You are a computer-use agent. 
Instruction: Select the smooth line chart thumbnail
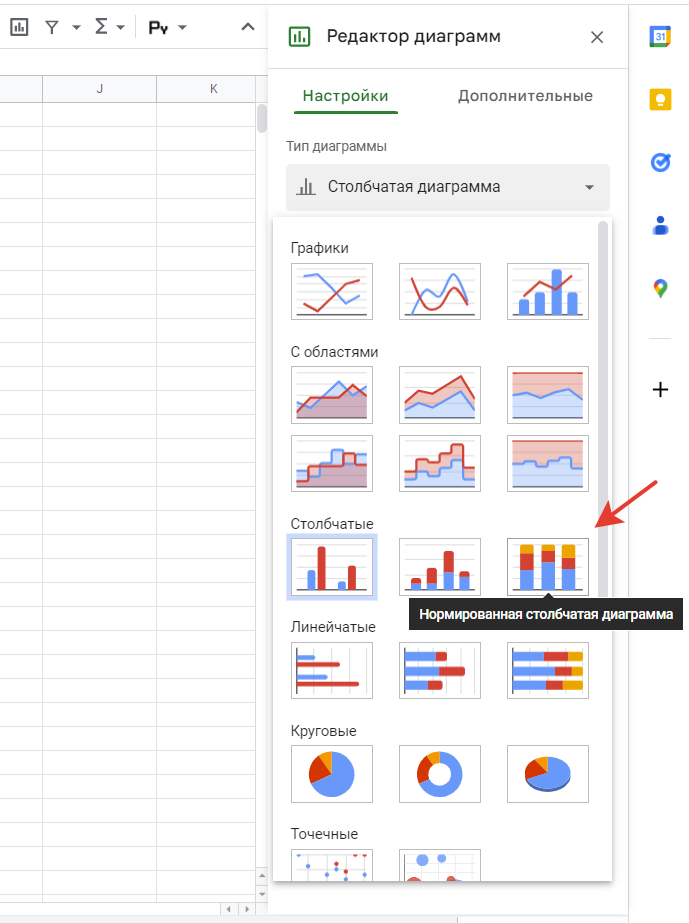439,291
